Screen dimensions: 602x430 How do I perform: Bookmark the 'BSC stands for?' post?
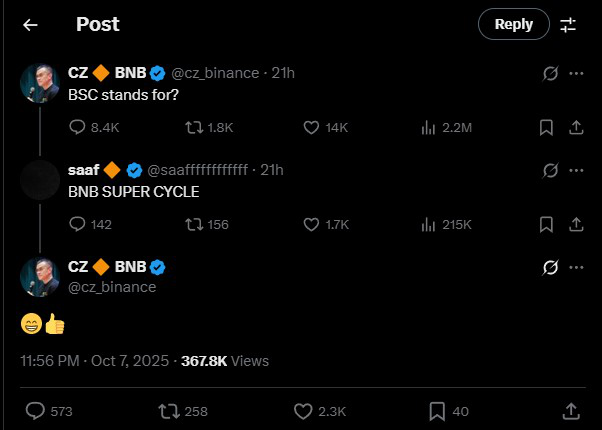tap(546, 127)
